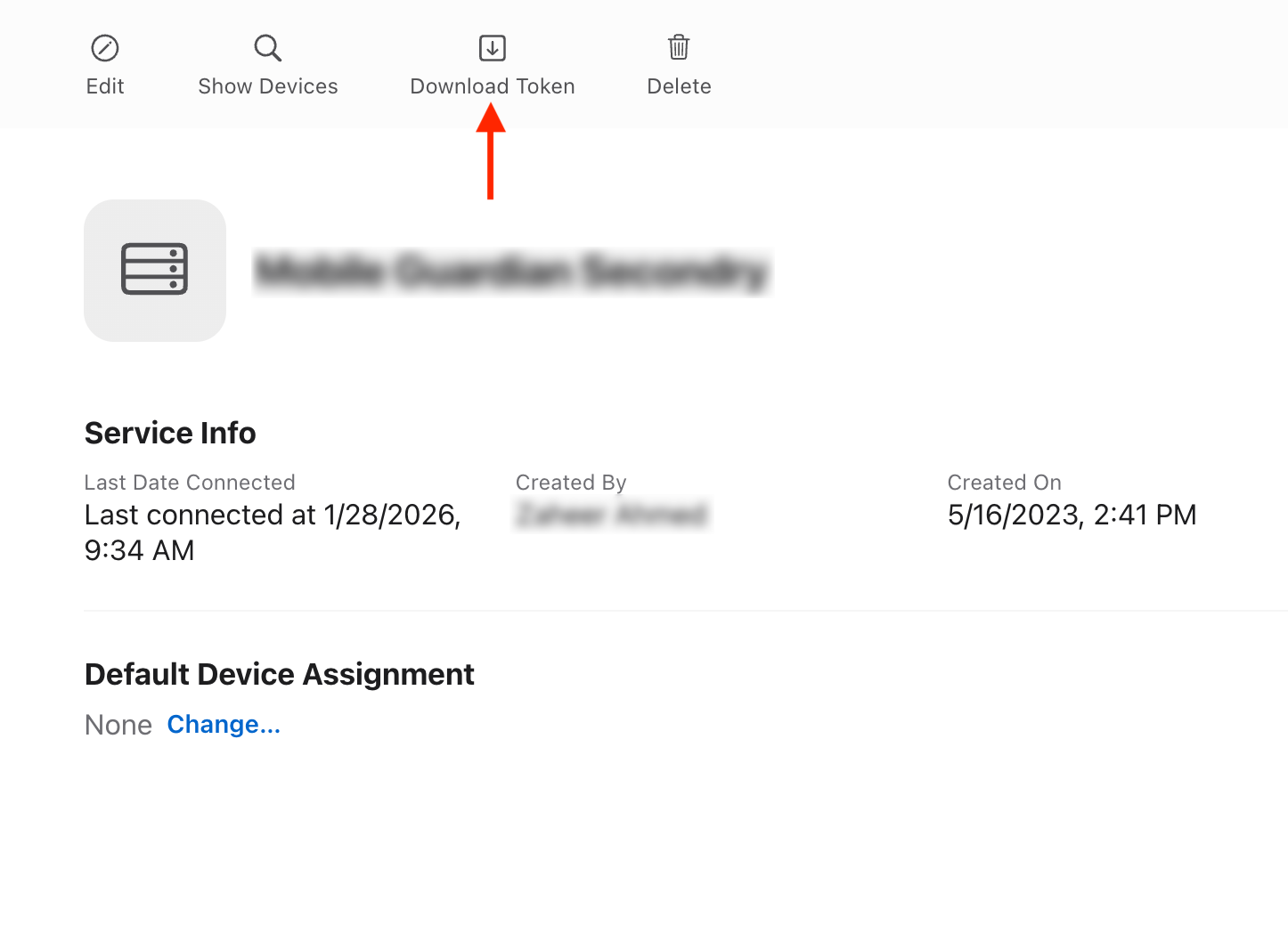Click the last connected 1/28/2026 timestamp

point(272,532)
